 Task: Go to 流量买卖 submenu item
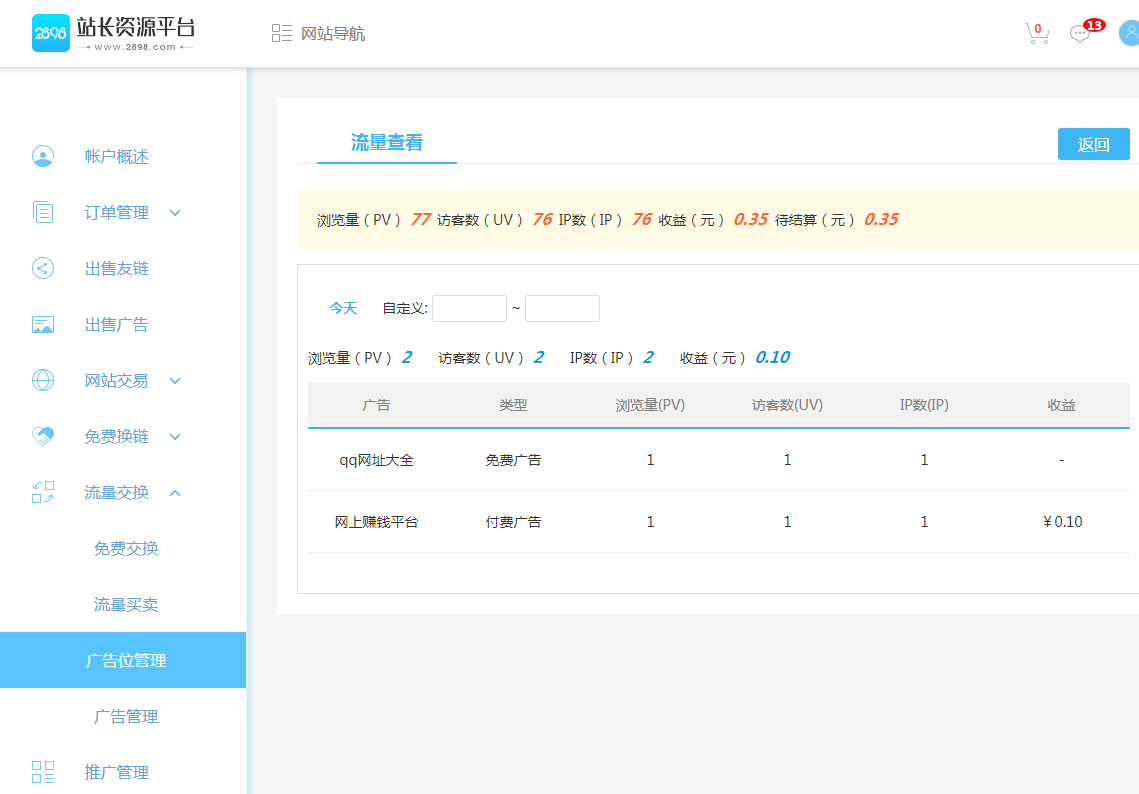click(x=126, y=604)
